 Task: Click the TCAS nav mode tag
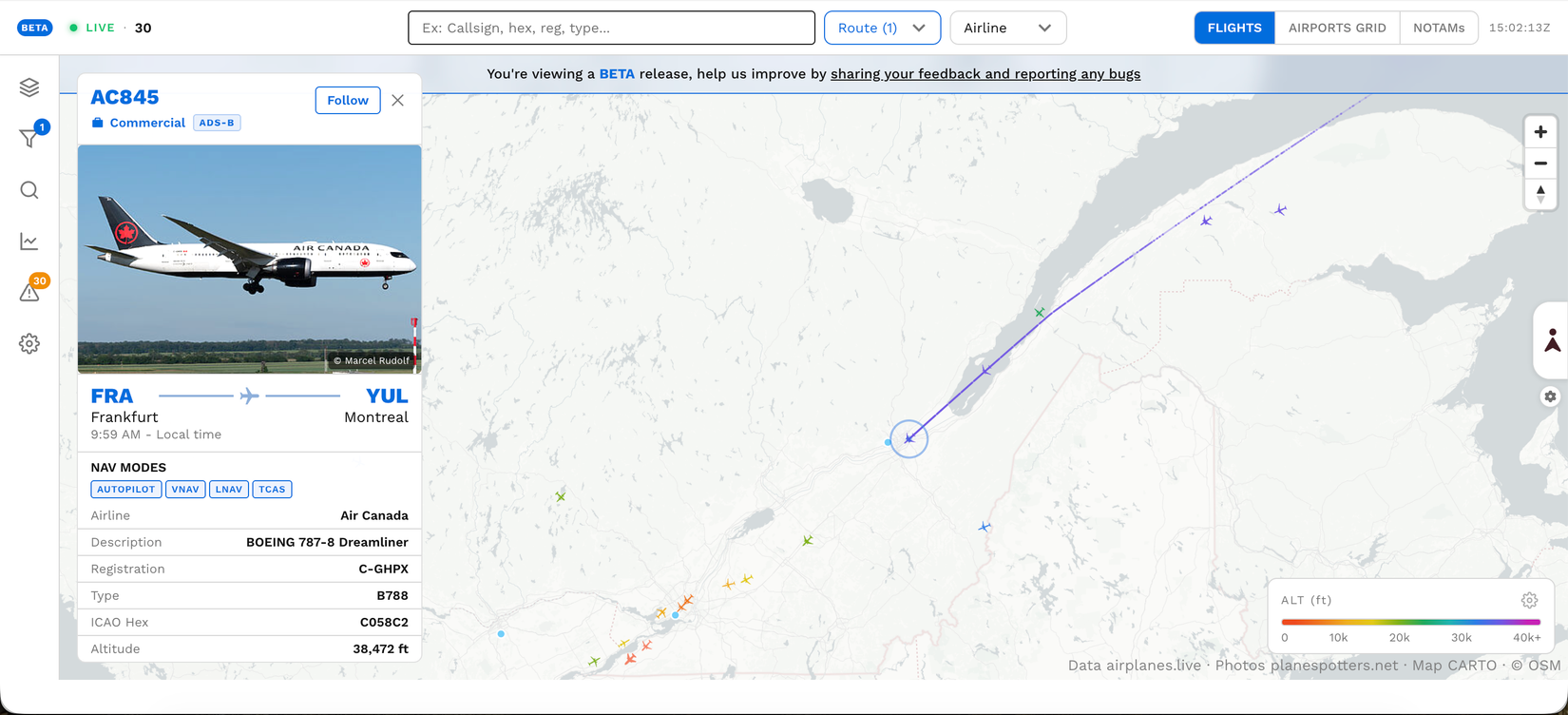(x=272, y=490)
